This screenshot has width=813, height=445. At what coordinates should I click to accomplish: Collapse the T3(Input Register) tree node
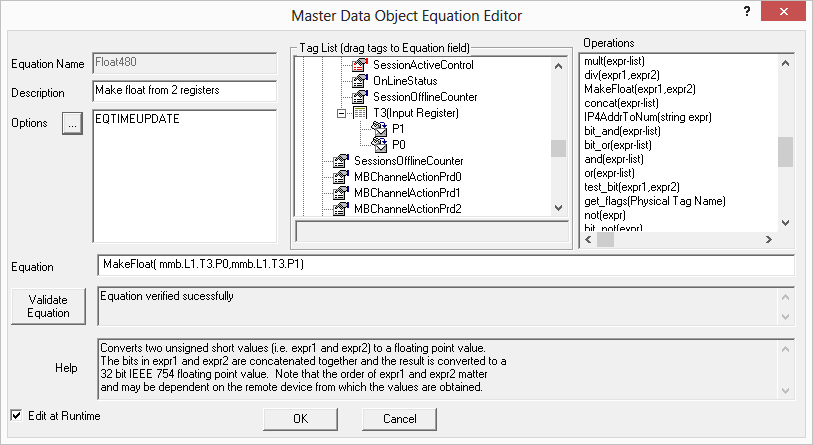pyautogui.click(x=341, y=113)
